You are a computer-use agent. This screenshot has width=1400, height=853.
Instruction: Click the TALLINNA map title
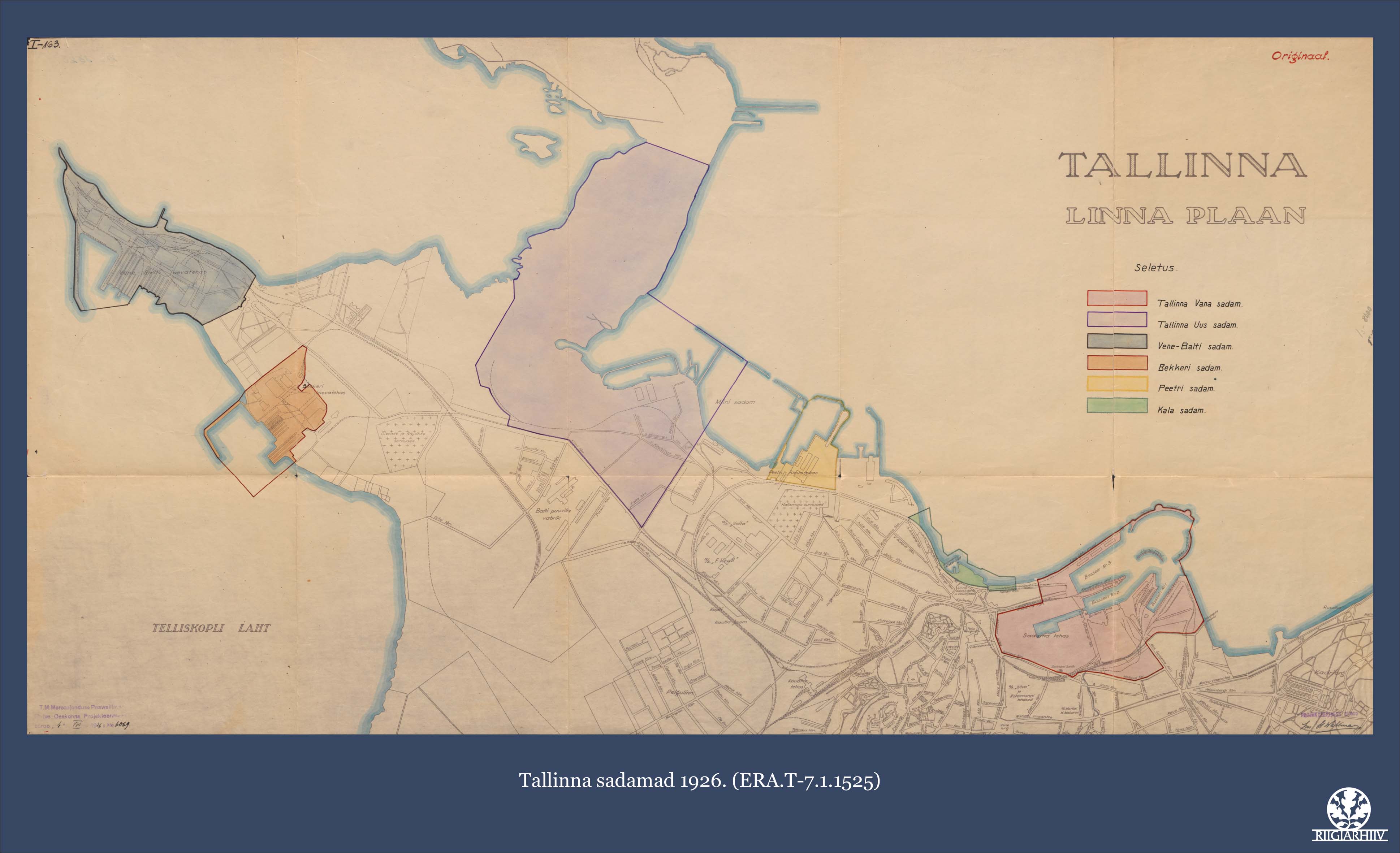(1183, 165)
